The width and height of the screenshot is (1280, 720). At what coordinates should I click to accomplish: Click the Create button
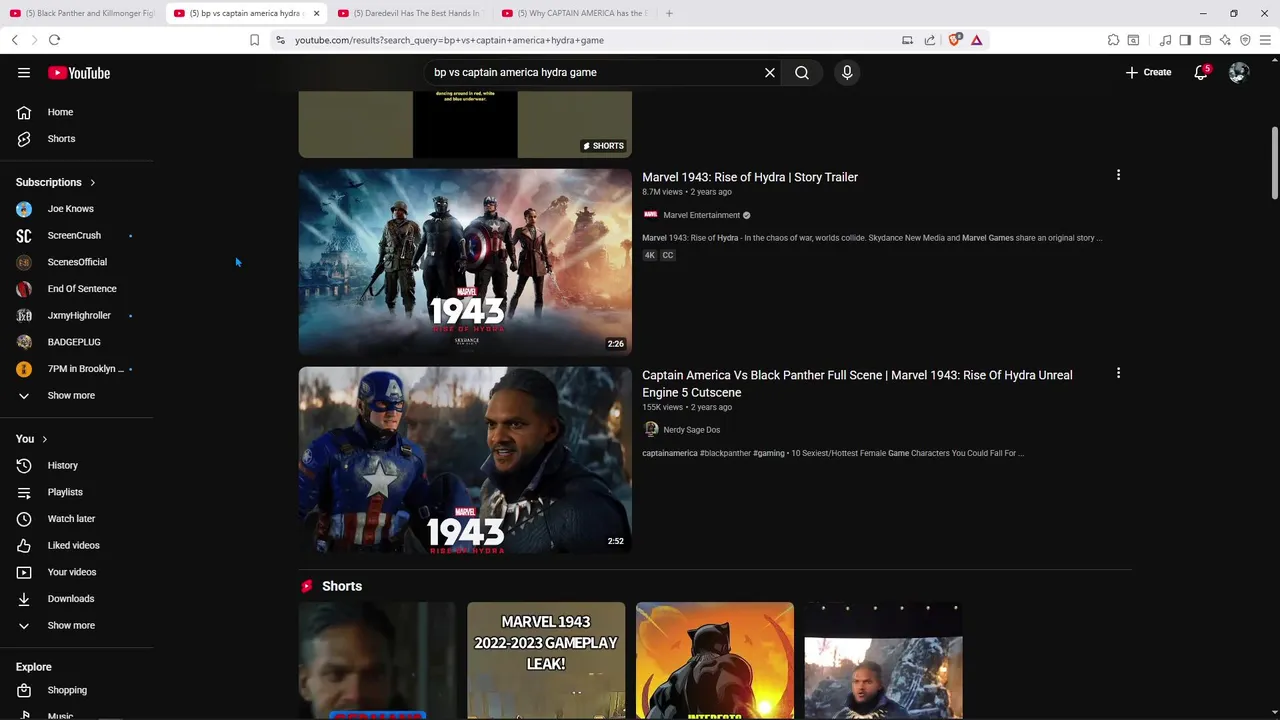1148,73
